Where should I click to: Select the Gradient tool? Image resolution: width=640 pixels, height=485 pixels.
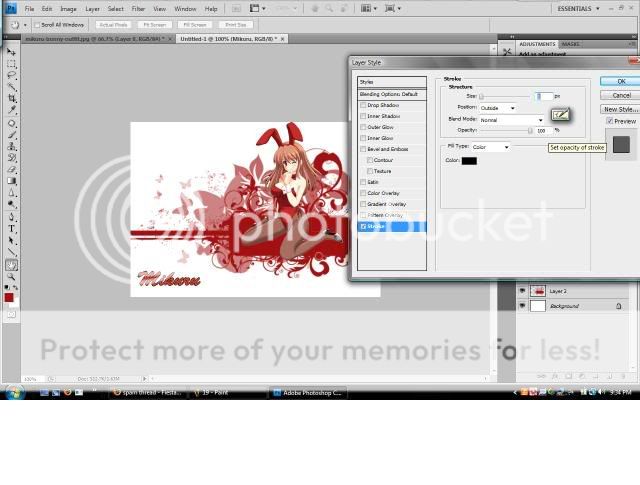pos(11,181)
